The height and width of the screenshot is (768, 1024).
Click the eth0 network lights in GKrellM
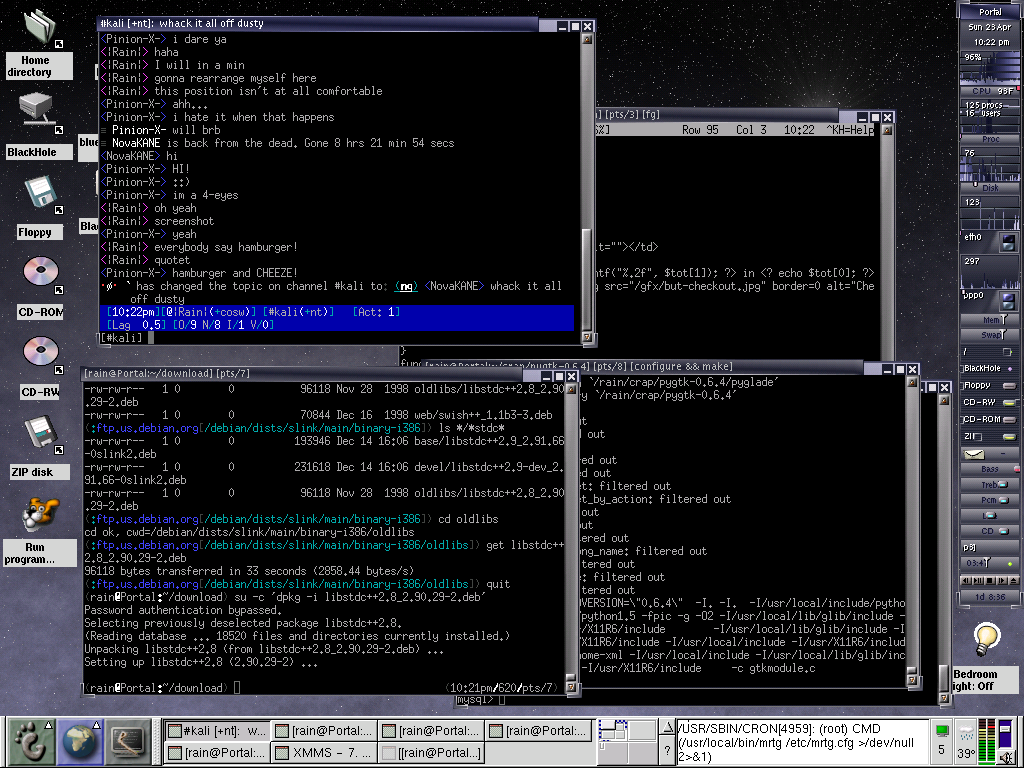tap(1008, 242)
